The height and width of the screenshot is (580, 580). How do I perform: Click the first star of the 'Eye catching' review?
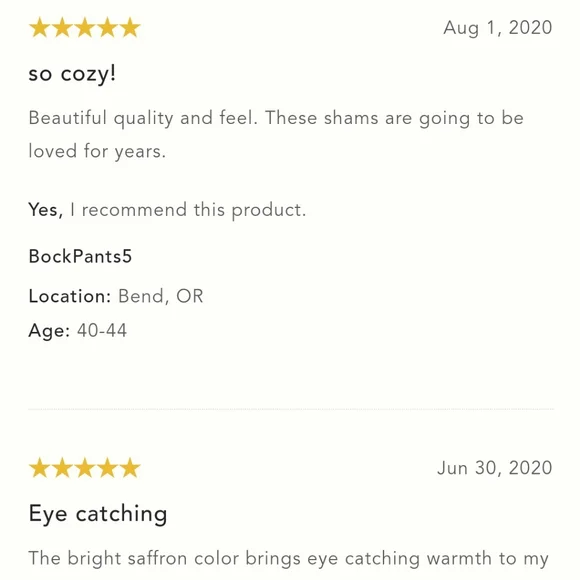coord(40,468)
